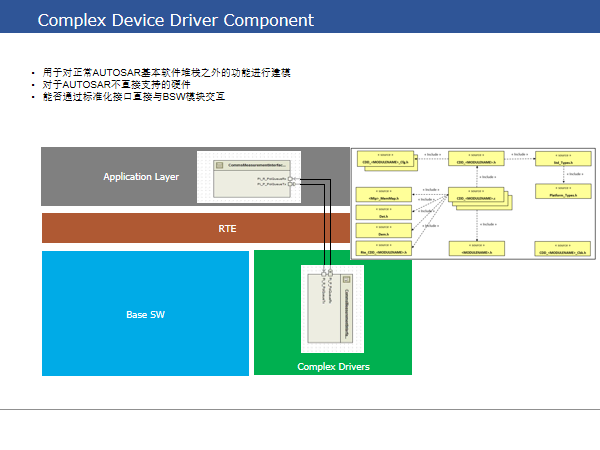This screenshot has width=600, height=450.
Task: Click the left port square atop the Complex Drivers component
Action: [324, 274]
